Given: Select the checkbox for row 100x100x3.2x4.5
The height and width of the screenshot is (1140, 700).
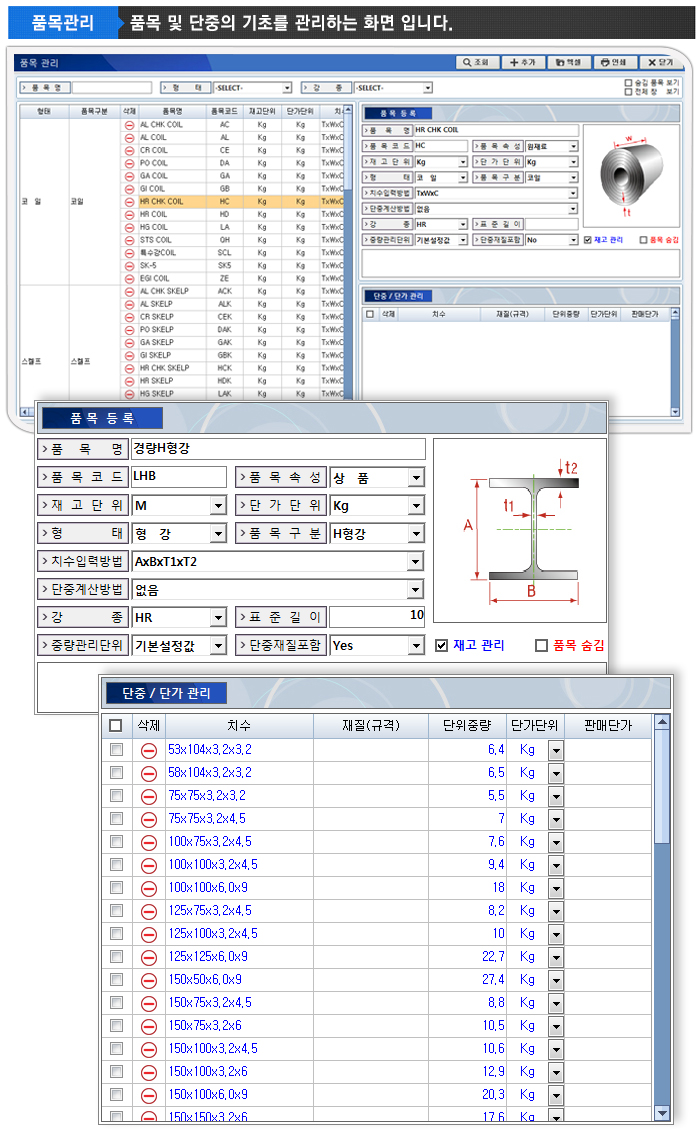Looking at the screenshot, I should coord(116,864).
